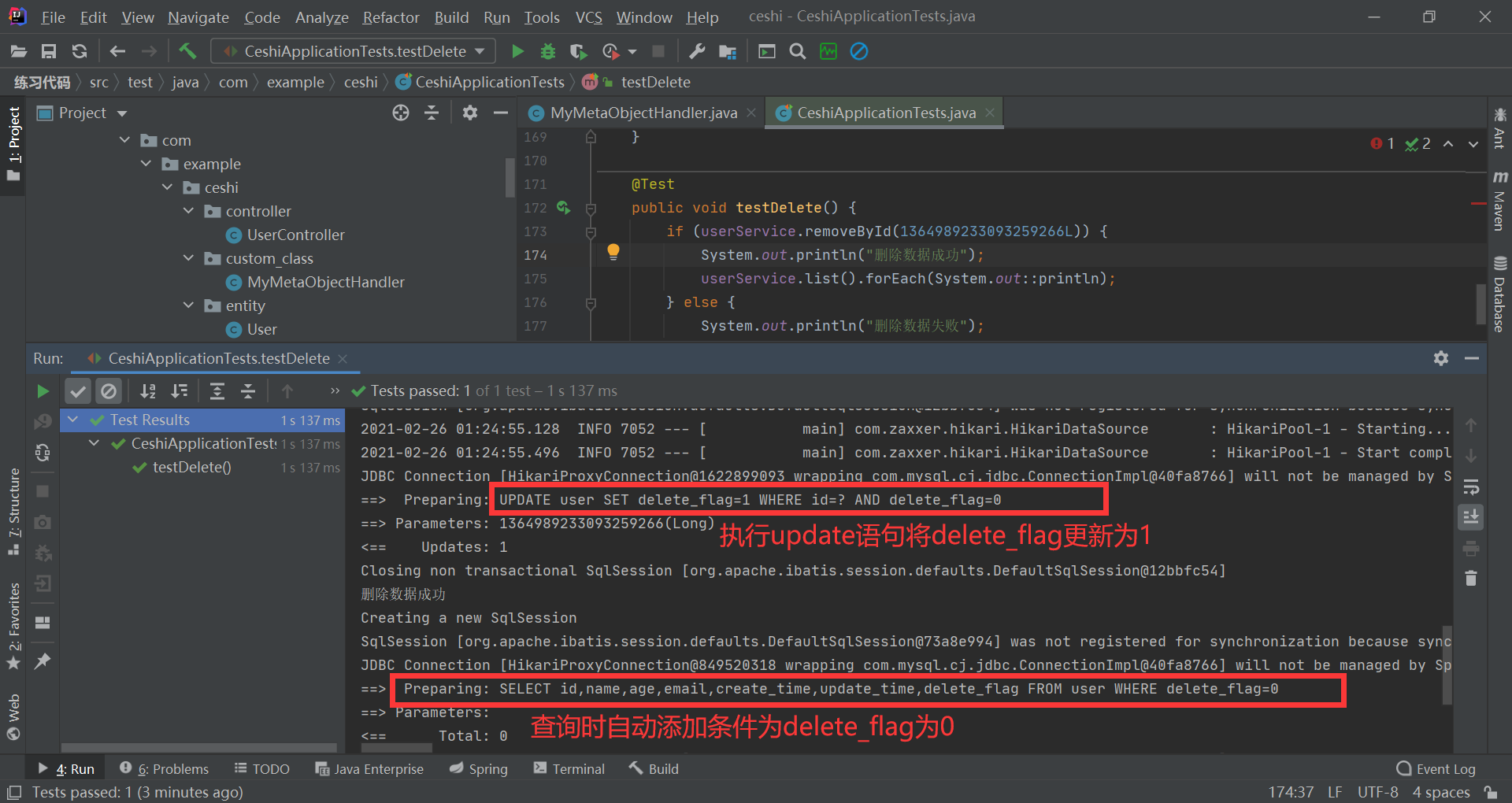Toggle the blue circle-slash toolbar icon

859,51
